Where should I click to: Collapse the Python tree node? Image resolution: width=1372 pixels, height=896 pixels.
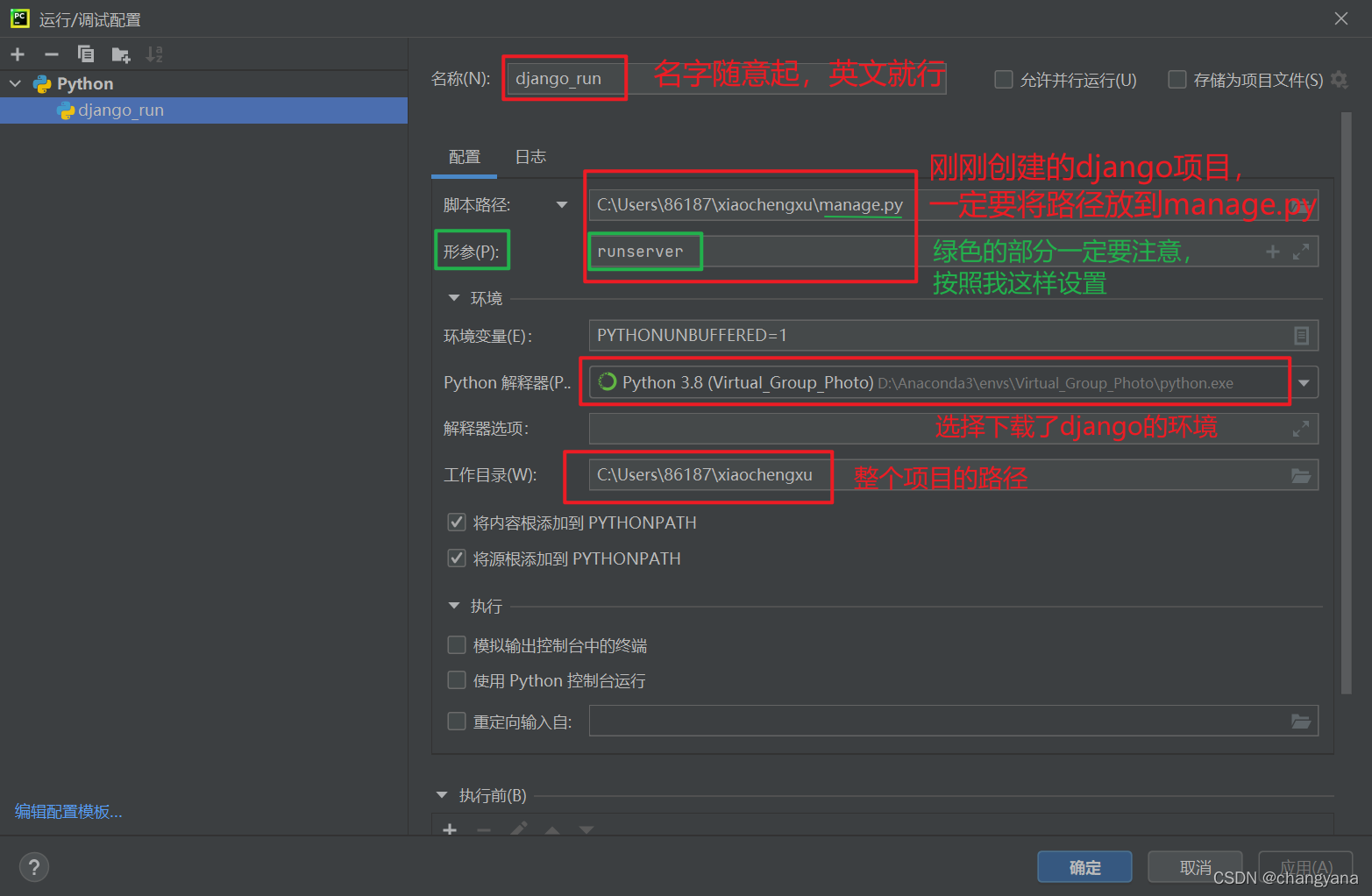click(x=15, y=83)
